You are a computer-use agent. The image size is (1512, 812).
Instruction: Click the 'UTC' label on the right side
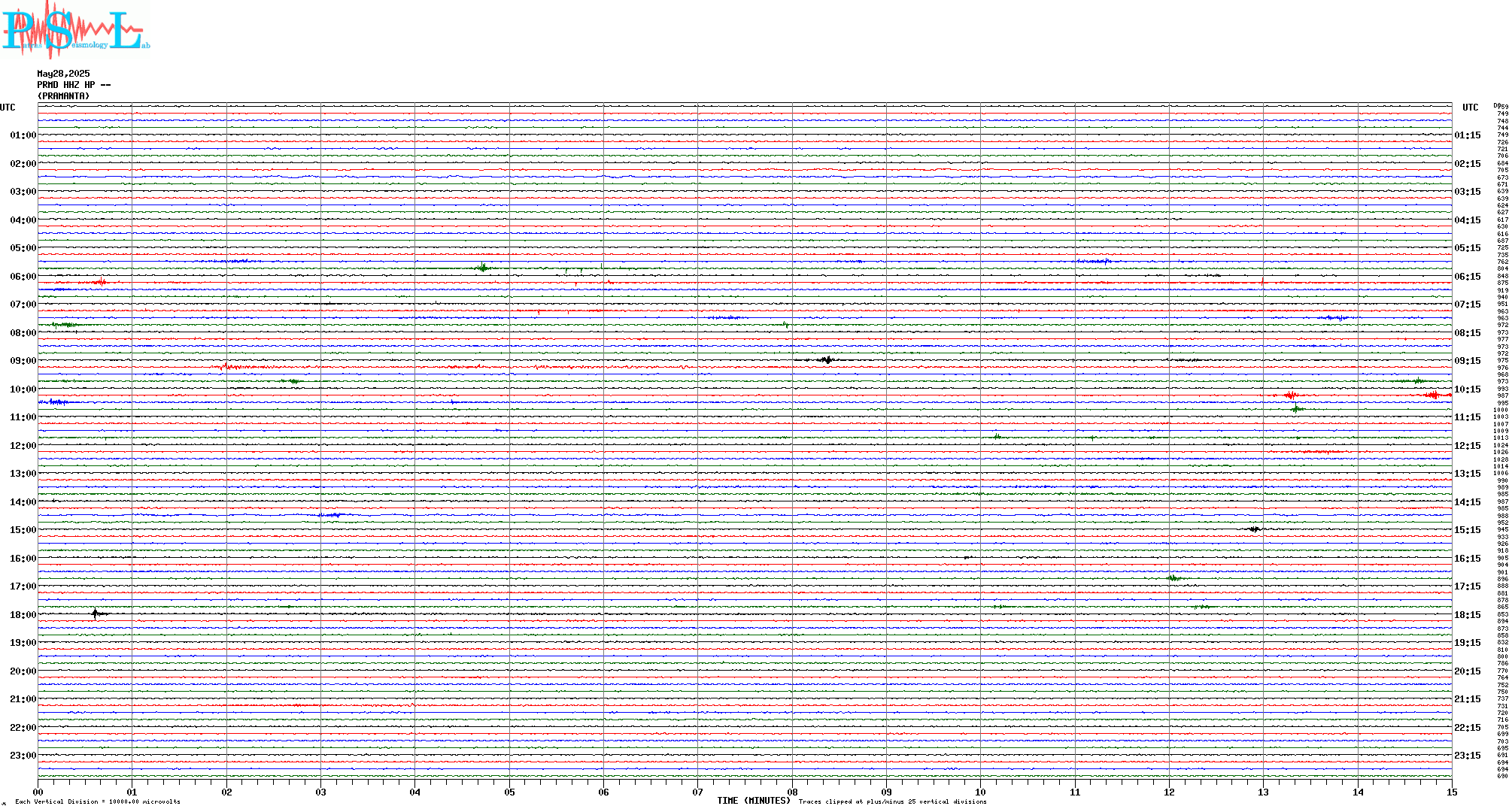1470,108
